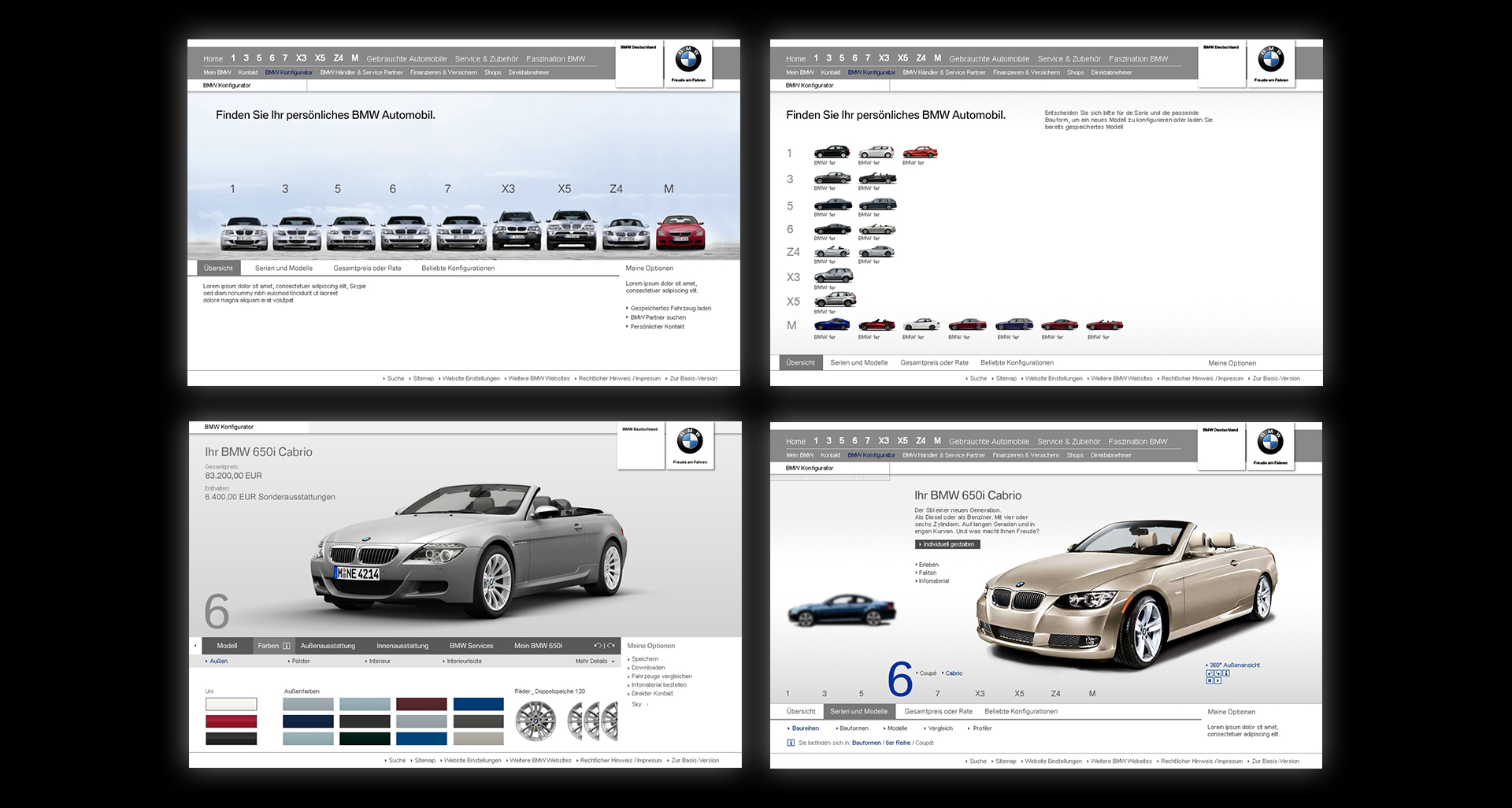This screenshot has width=1512, height=808.
Task: Click the info icon in the 360° view controls
Action: pos(1226,673)
